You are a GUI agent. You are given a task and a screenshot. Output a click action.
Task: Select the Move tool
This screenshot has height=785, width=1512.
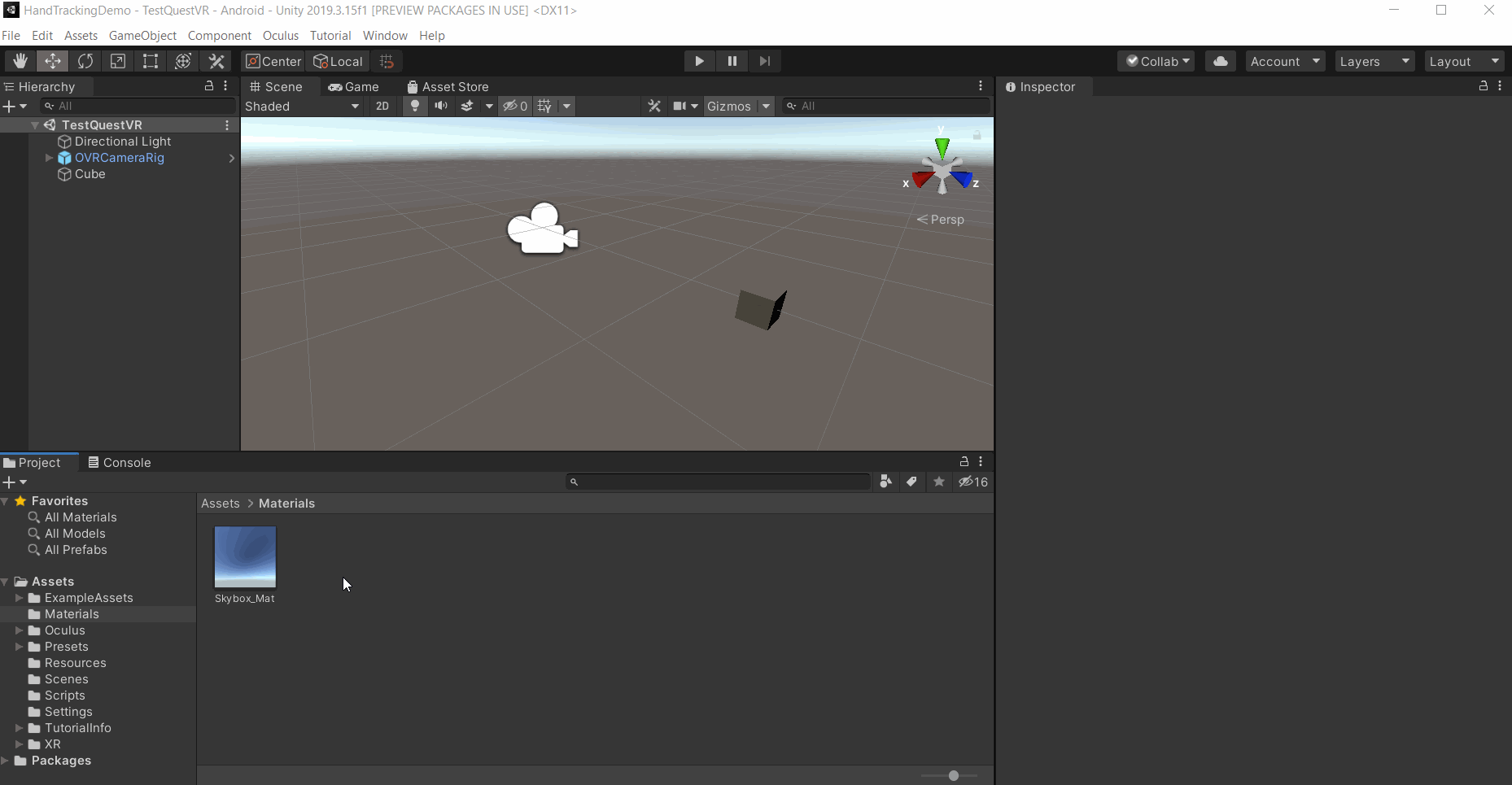coord(52,61)
